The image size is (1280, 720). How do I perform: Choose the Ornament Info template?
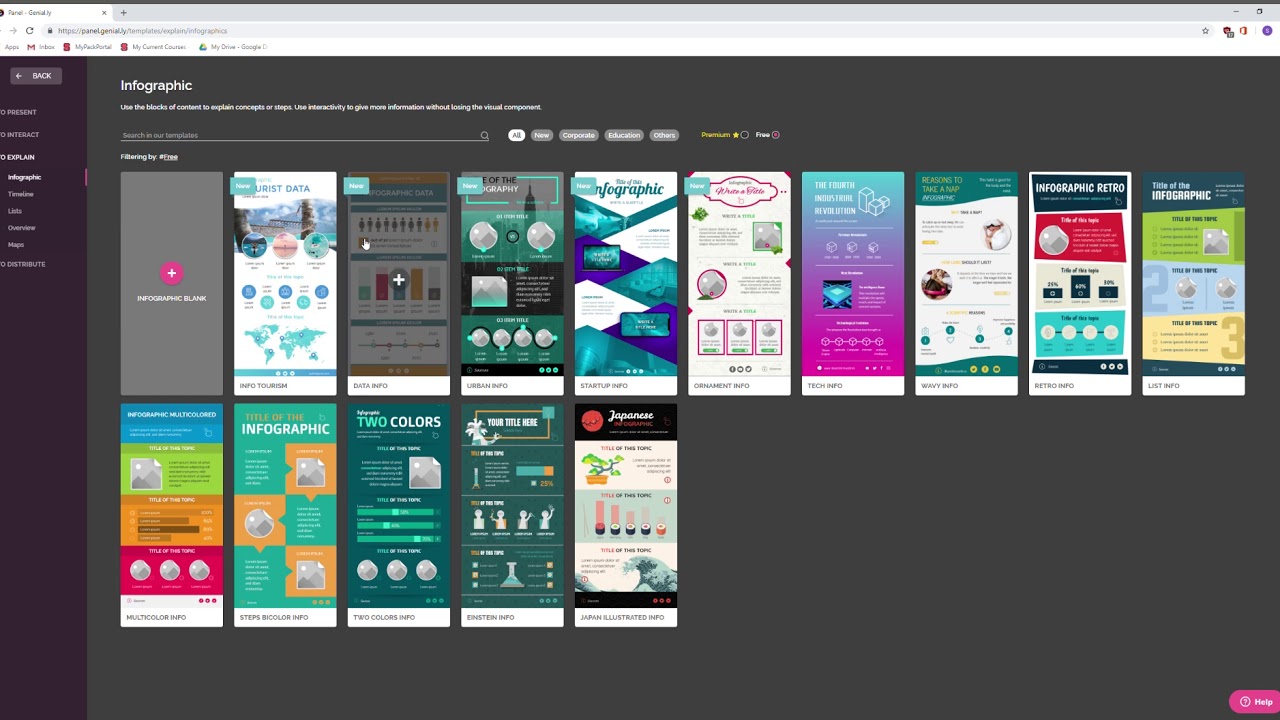(739, 284)
